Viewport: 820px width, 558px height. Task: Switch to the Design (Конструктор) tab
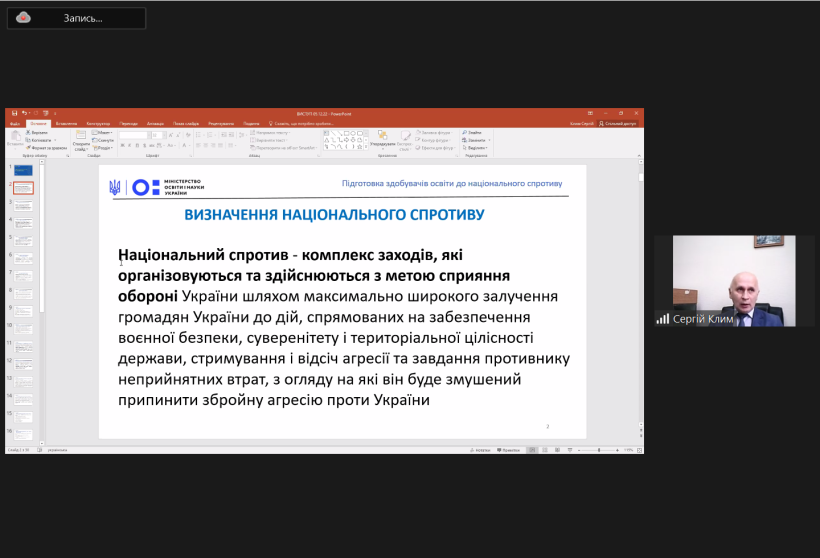[98, 124]
